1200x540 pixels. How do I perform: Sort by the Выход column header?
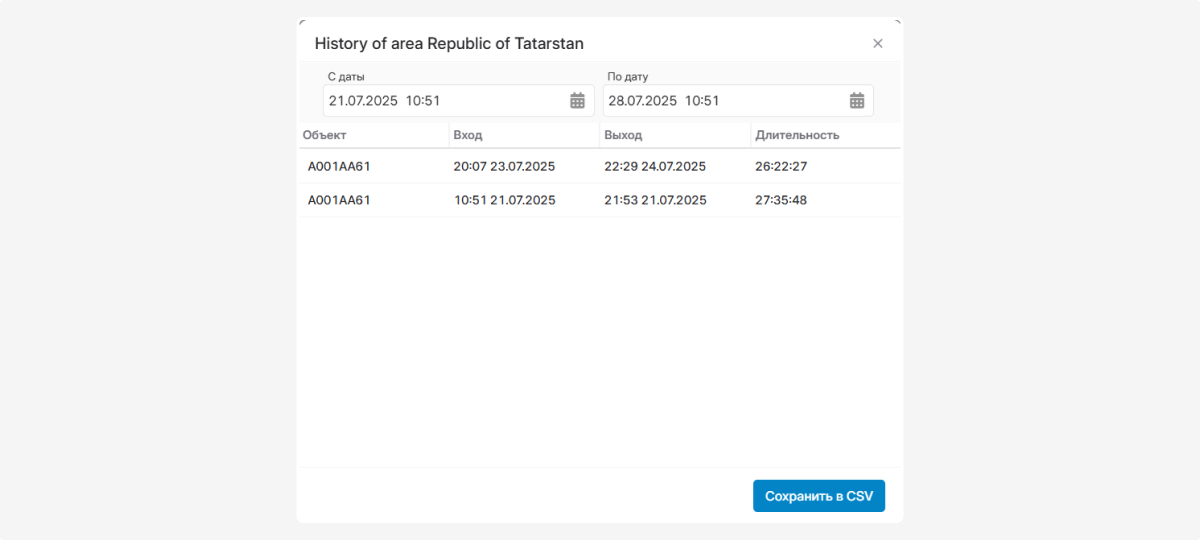tap(623, 135)
